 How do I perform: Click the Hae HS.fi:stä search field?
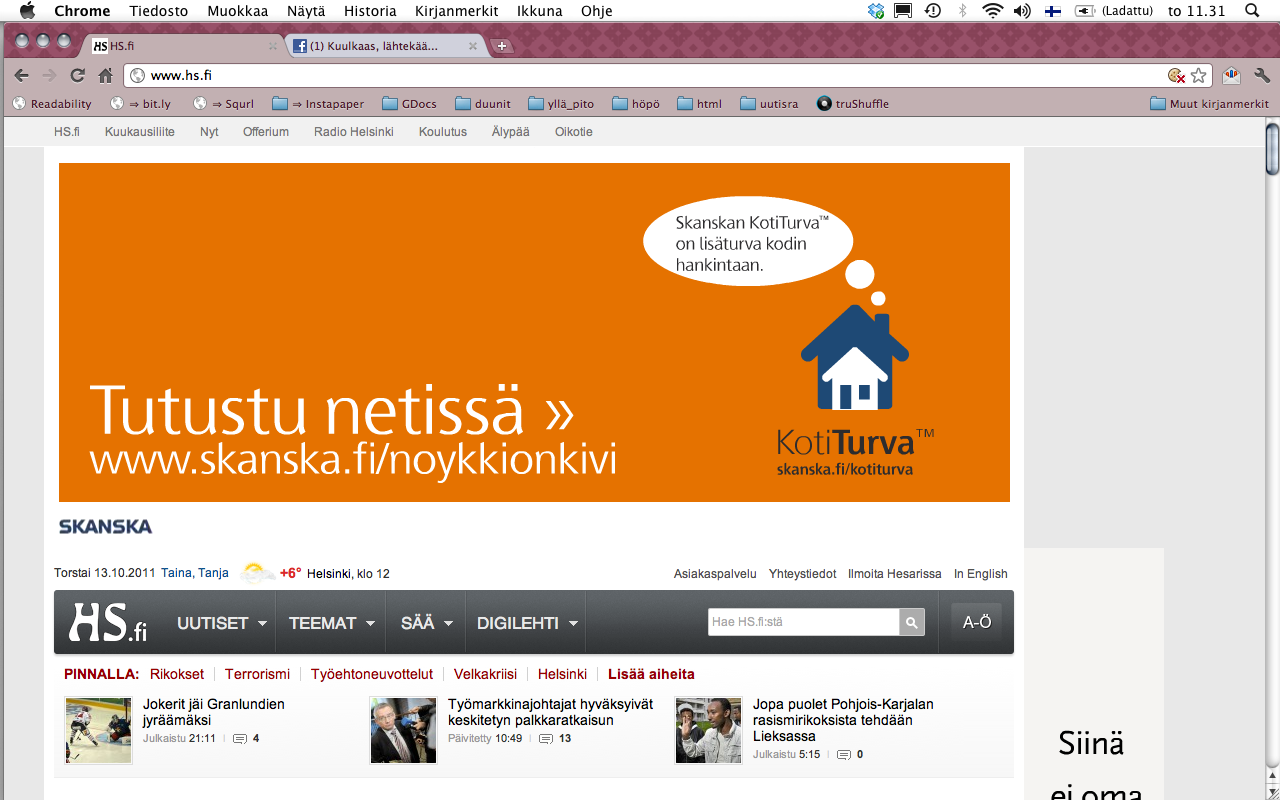click(x=803, y=622)
